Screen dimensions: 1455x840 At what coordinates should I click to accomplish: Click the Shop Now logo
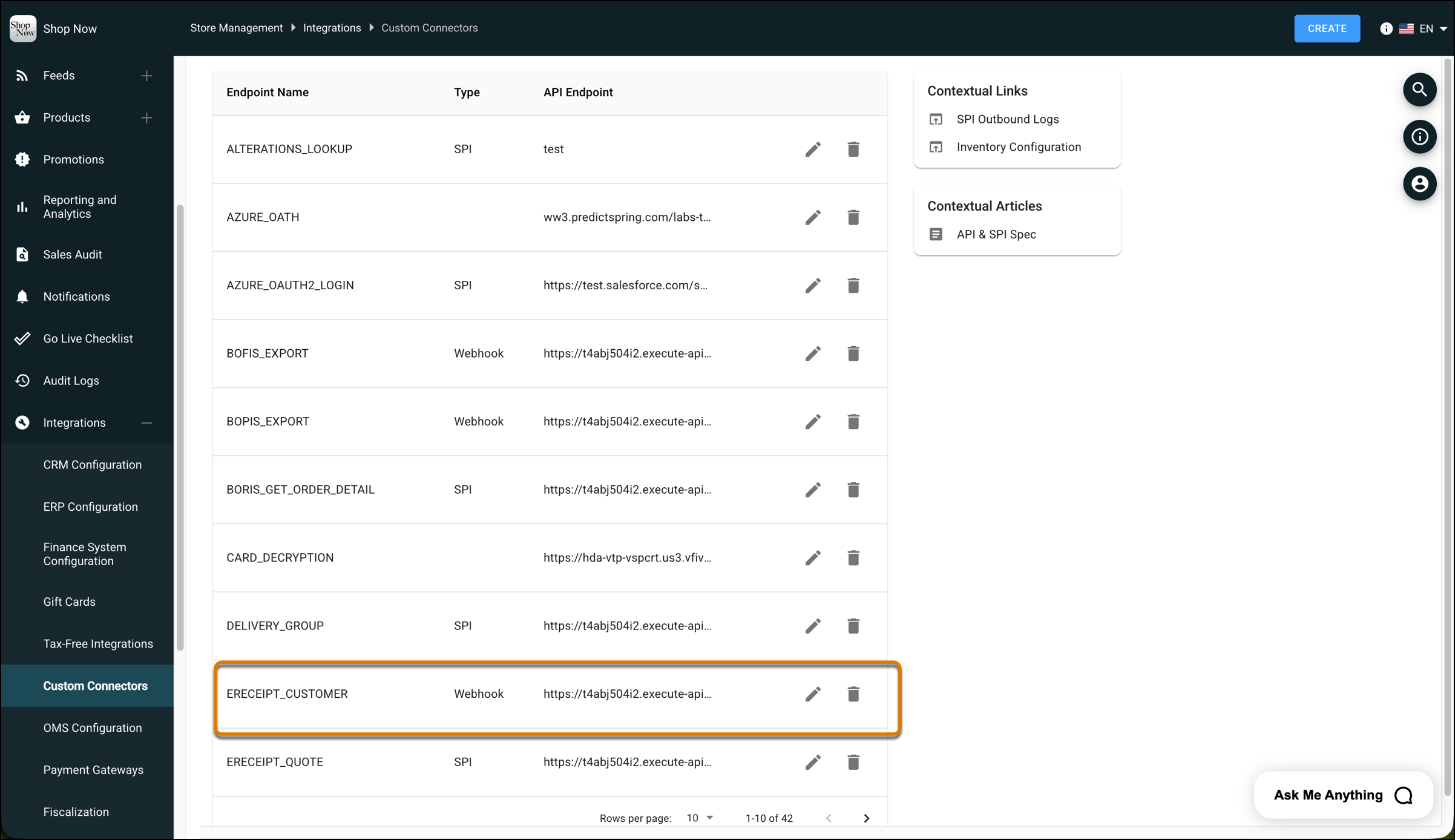tap(23, 28)
